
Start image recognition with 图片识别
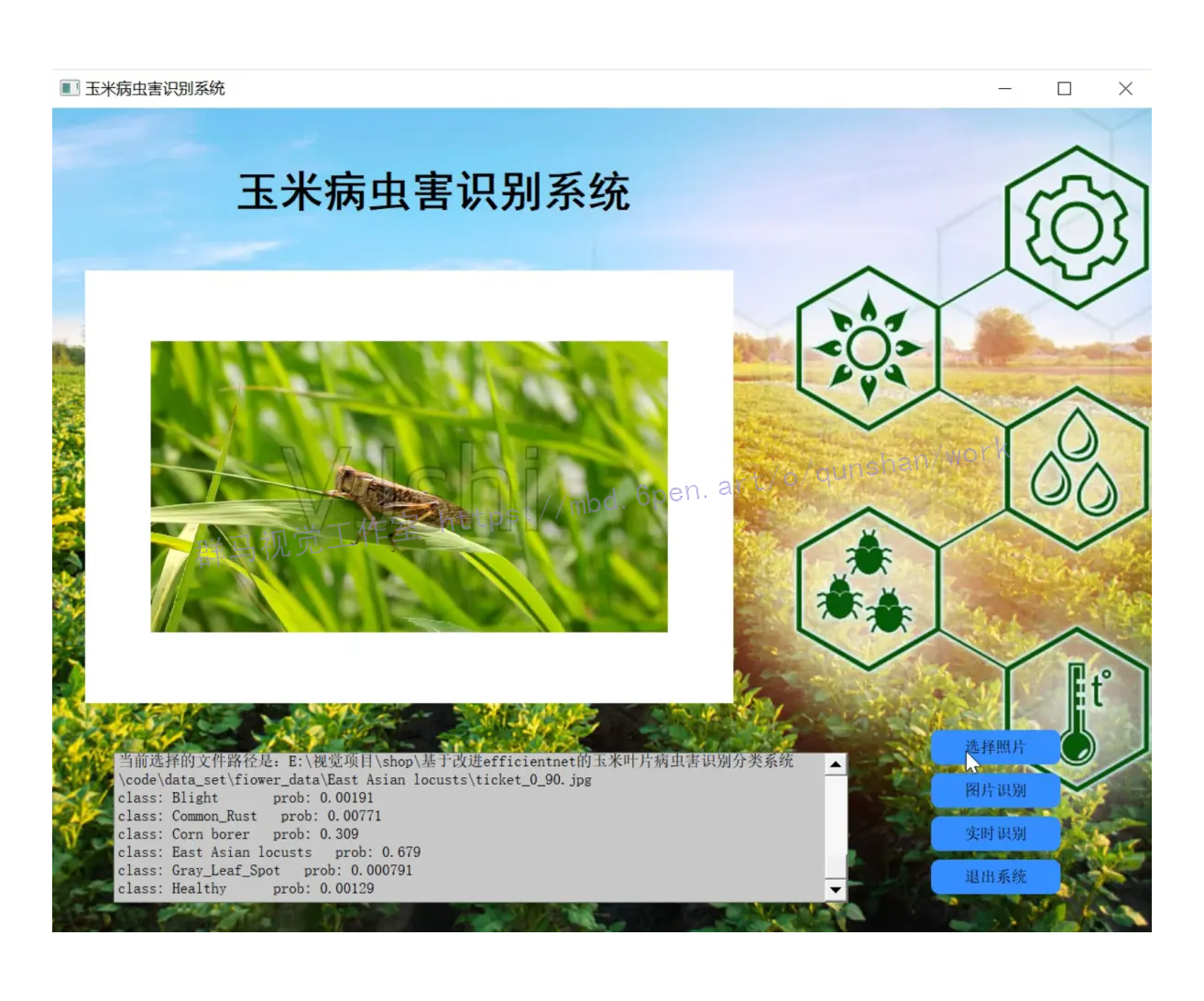point(995,790)
